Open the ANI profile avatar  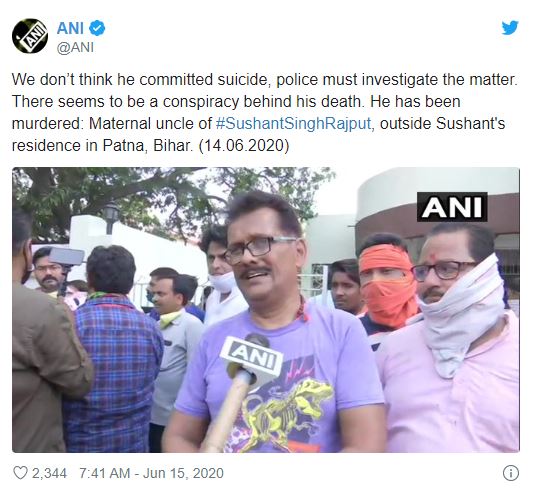(x=30, y=36)
